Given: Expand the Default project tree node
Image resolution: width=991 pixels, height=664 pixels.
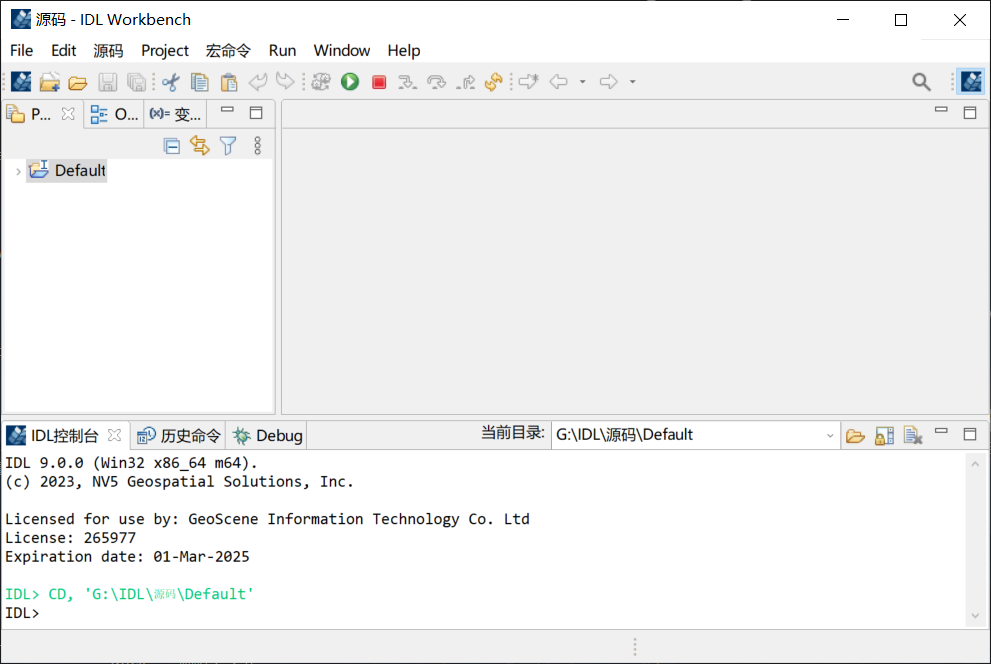Looking at the screenshot, I should 18,171.
